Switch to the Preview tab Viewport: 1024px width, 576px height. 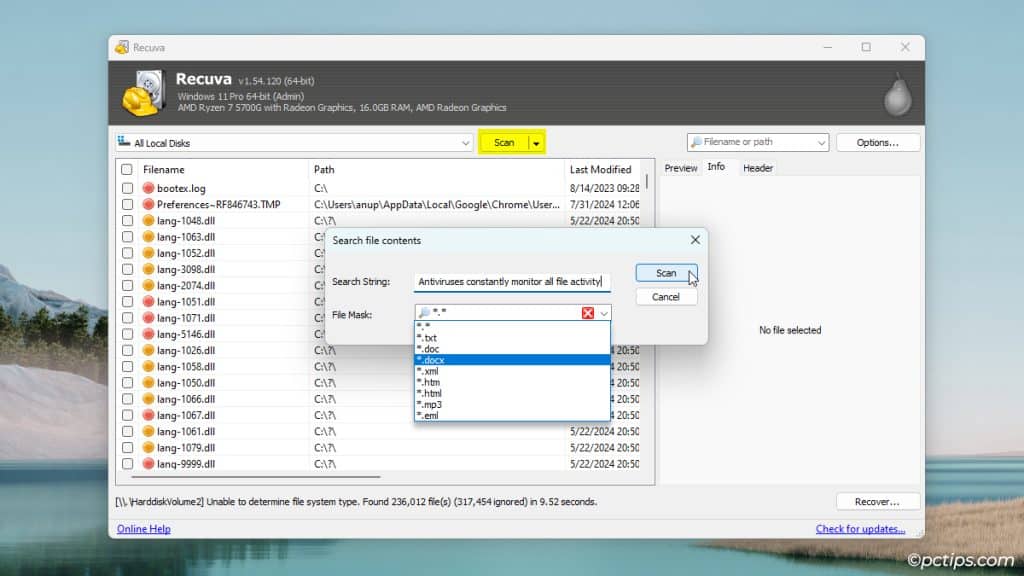[x=680, y=168]
